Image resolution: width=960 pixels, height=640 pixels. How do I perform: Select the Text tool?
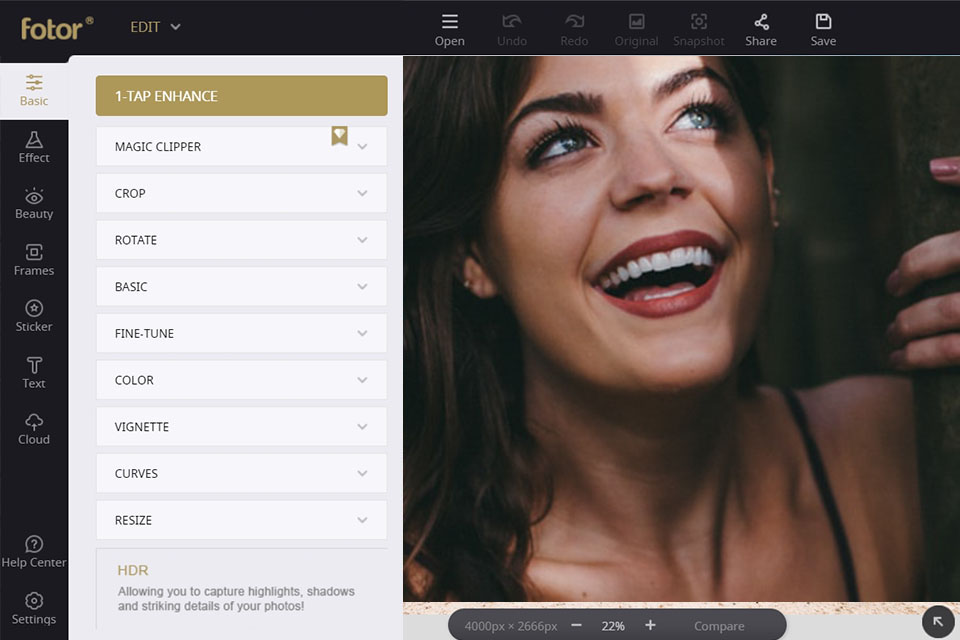click(33, 374)
